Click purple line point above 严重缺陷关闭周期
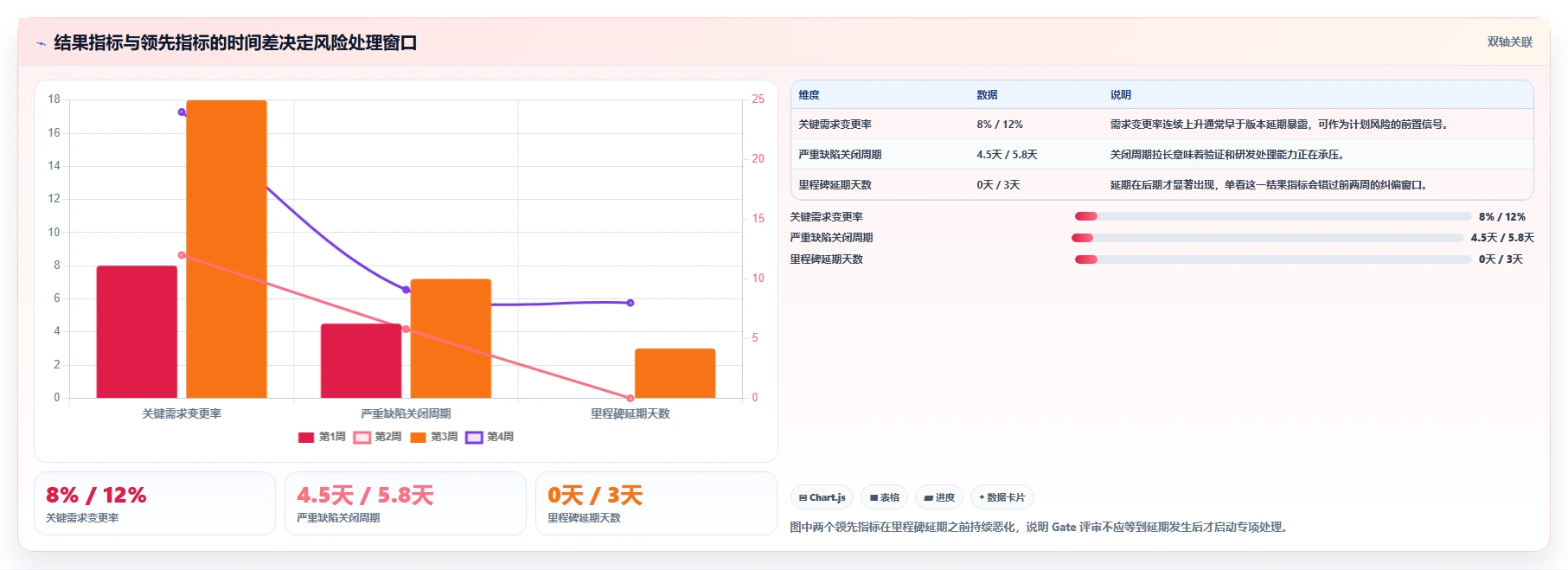 (406, 290)
